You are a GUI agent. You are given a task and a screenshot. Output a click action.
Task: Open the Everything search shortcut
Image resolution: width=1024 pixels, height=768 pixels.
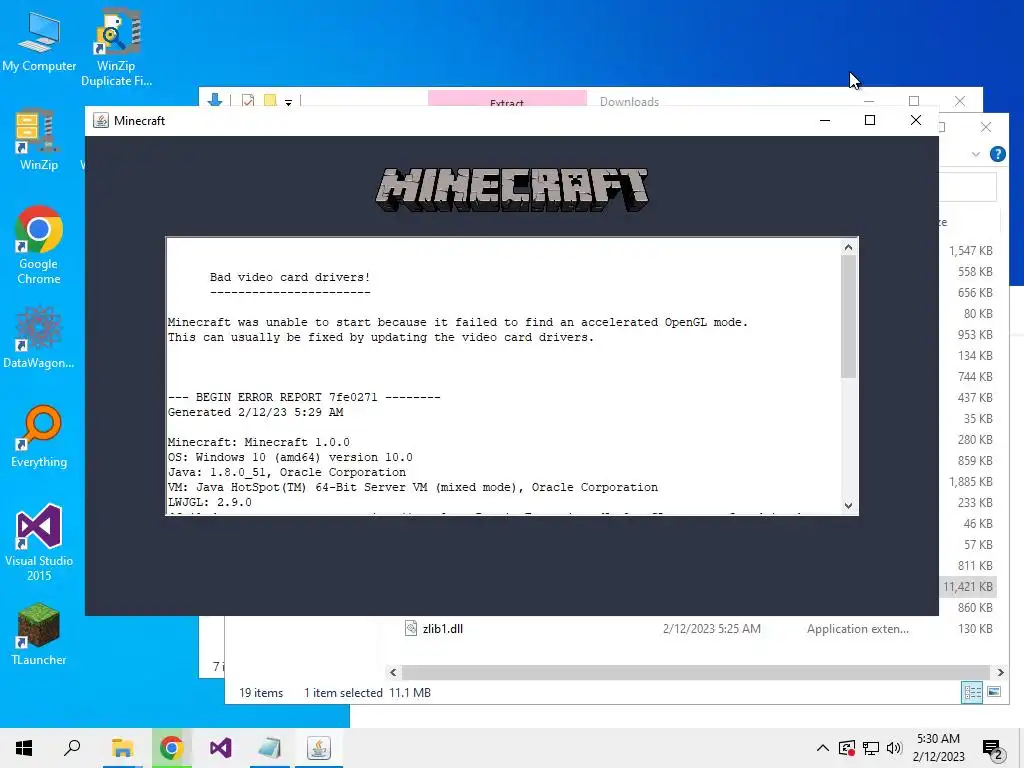point(39,436)
